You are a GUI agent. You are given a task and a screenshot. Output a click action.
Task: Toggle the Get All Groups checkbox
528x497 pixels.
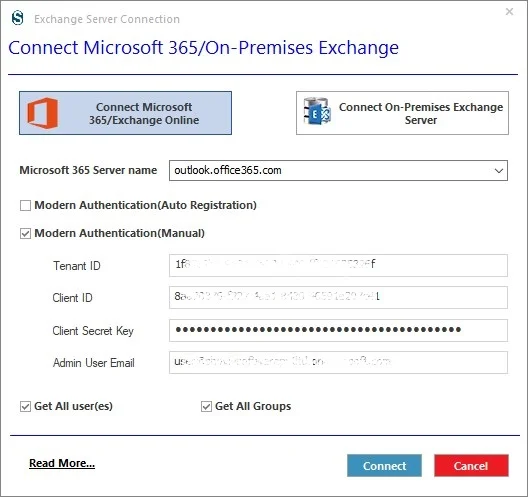click(206, 406)
